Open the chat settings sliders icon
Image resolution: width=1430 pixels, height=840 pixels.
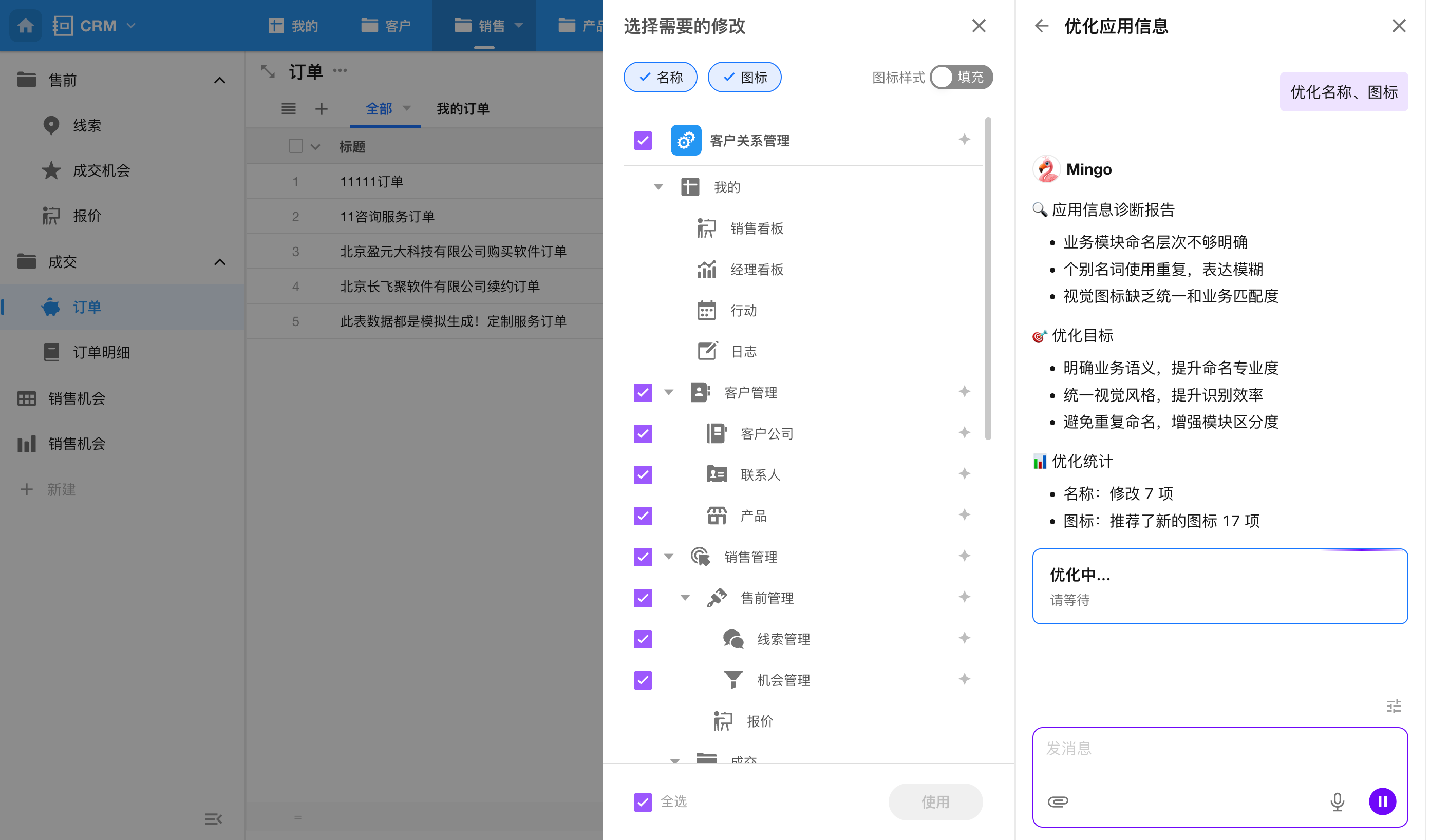(x=1394, y=706)
